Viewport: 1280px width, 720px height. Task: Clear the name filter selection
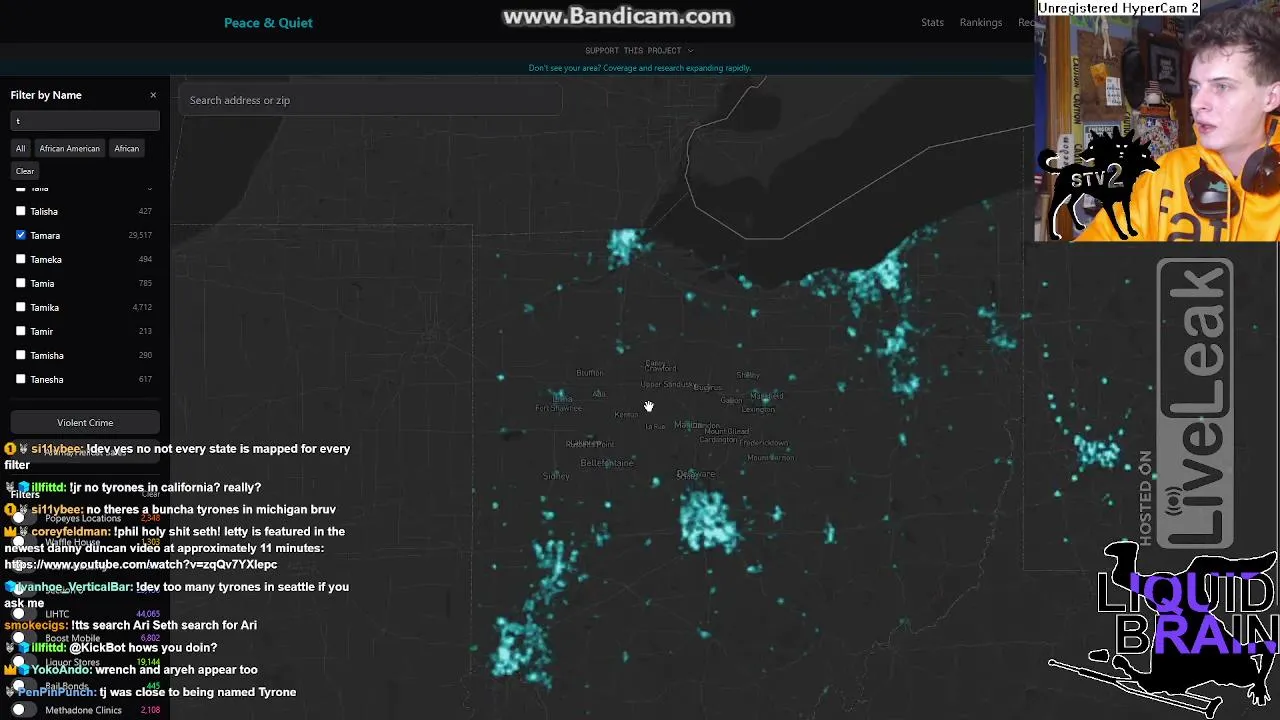point(25,171)
